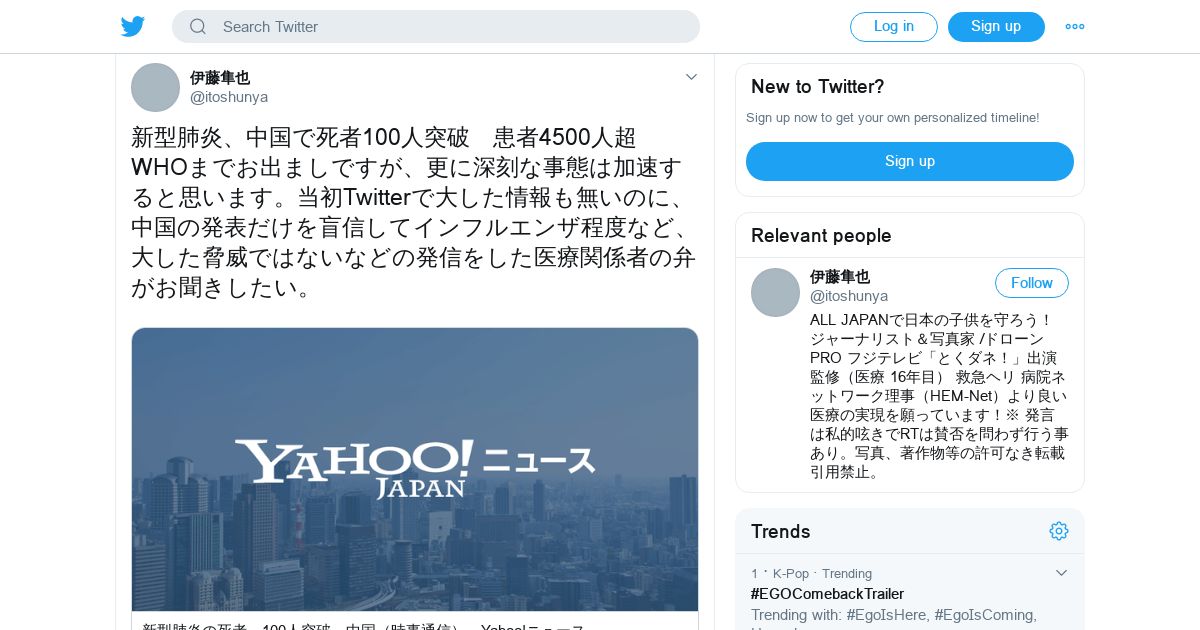The height and width of the screenshot is (630, 1200).
Task: Open the three-dots more menu
Action: 1075,27
